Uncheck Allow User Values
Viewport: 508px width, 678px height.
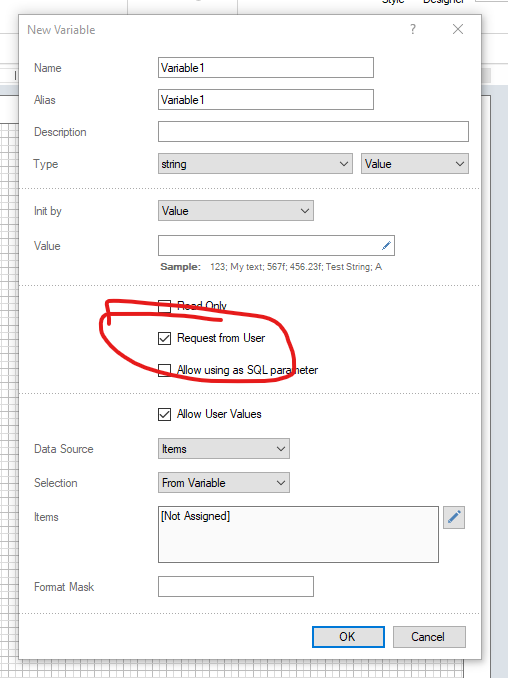(164, 414)
